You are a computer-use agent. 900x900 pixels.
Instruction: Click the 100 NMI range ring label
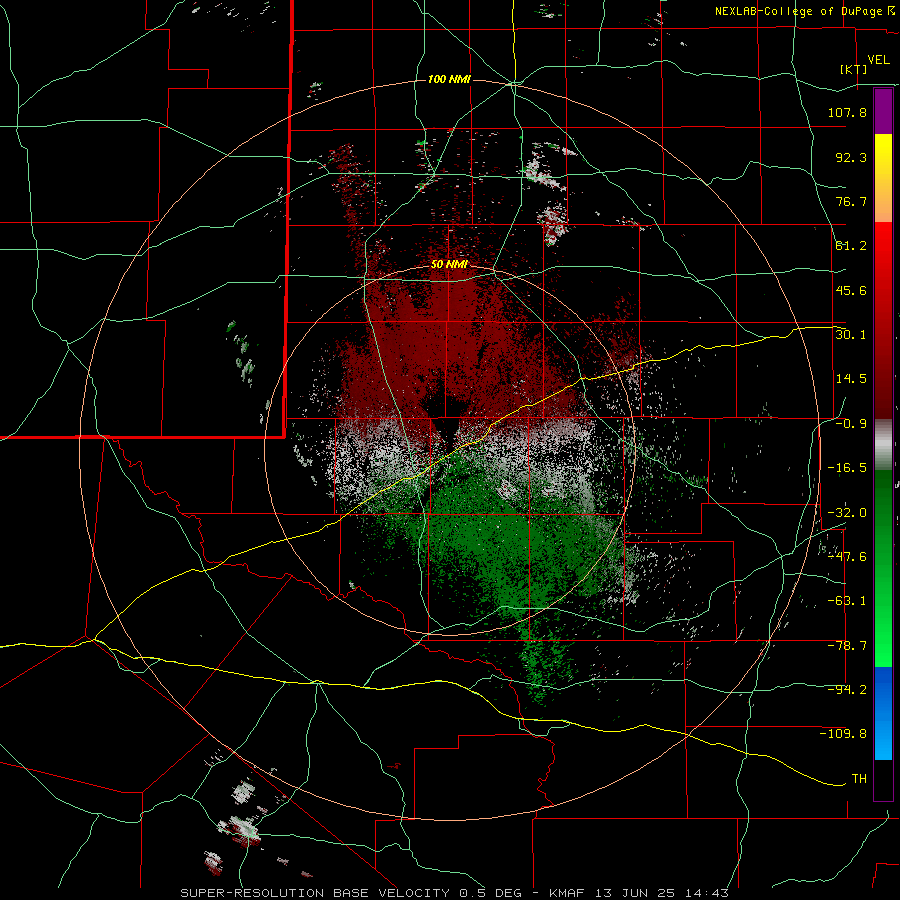click(449, 79)
